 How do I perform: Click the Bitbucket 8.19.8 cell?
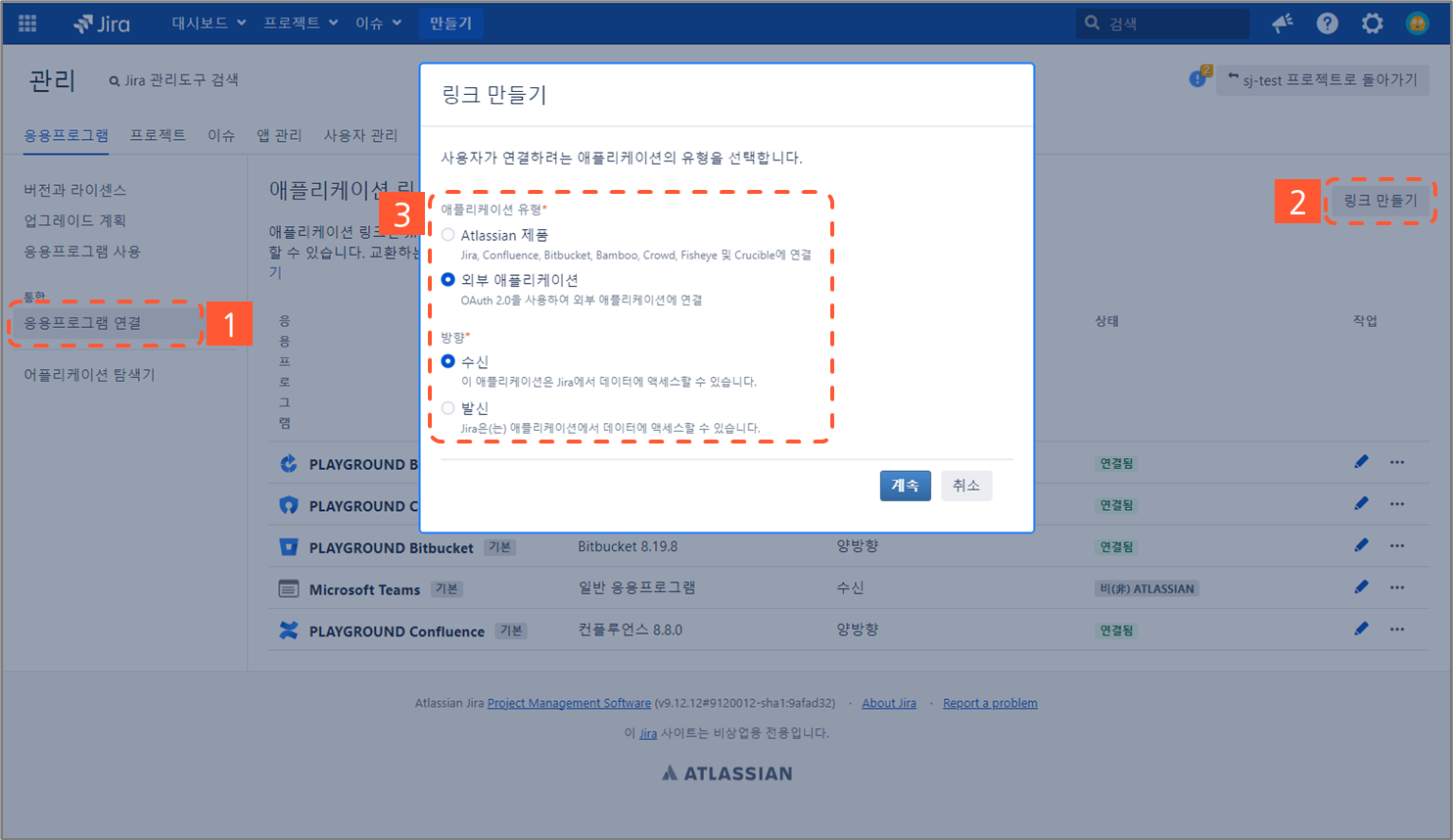pos(628,546)
